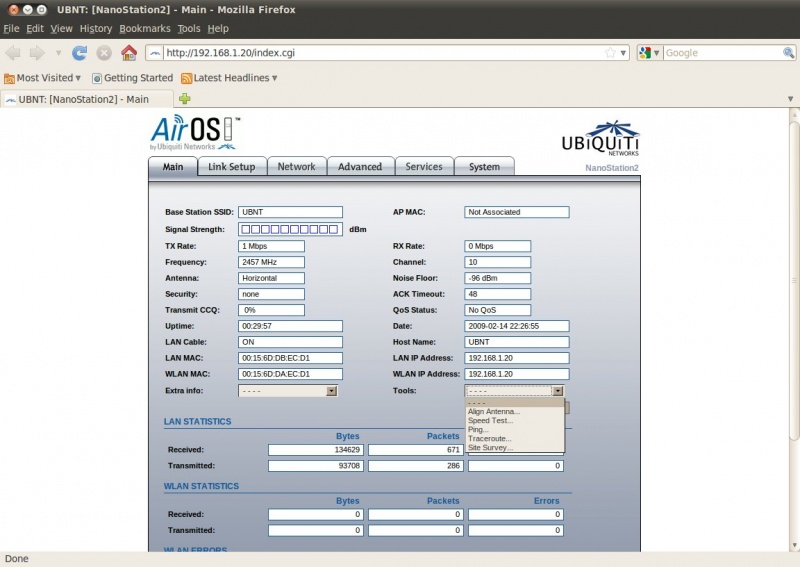The width and height of the screenshot is (800, 567).
Task: Switch to the Link Setup tab
Action: (231, 167)
